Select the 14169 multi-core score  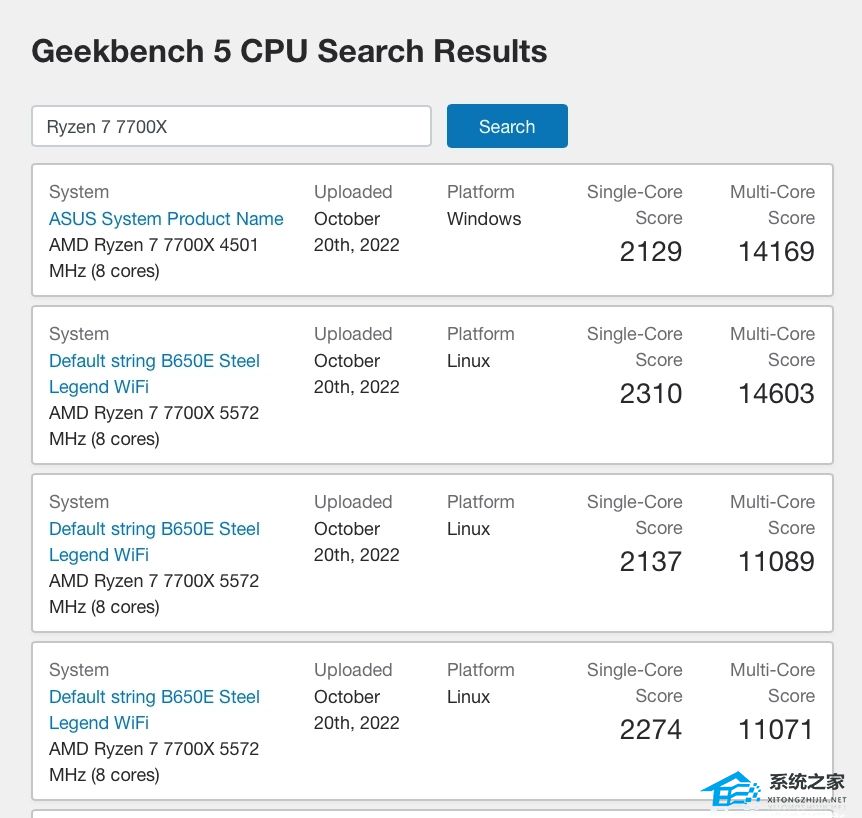tap(776, 251)
